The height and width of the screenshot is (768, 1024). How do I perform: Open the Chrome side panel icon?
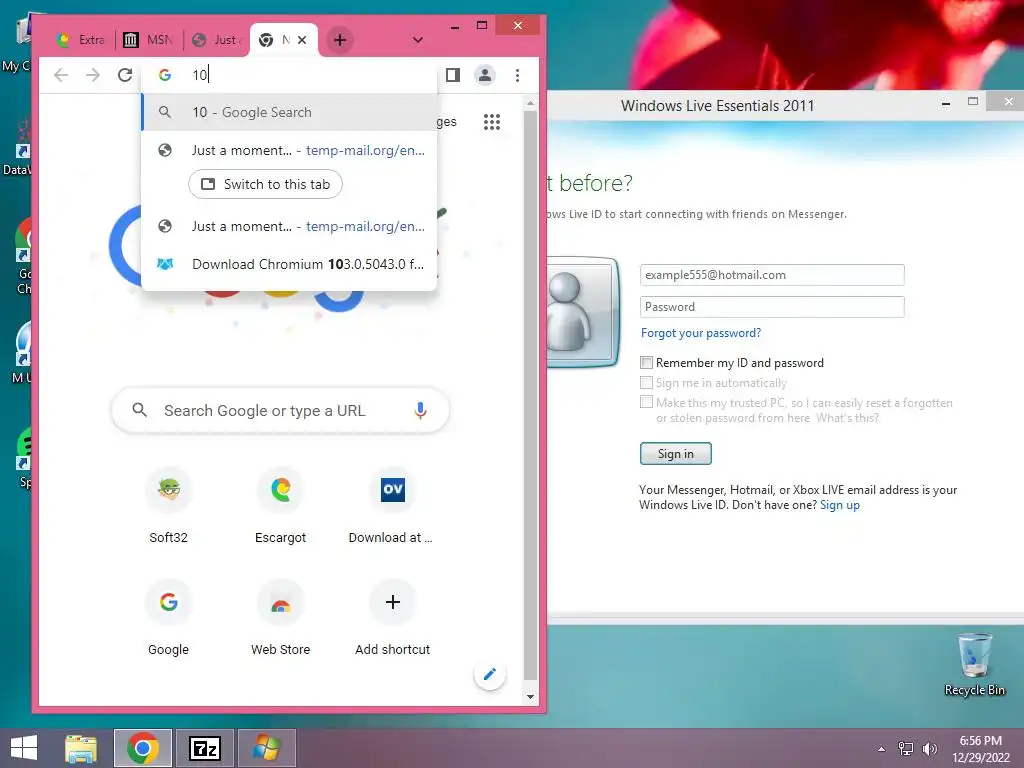(x=453, y=75)
